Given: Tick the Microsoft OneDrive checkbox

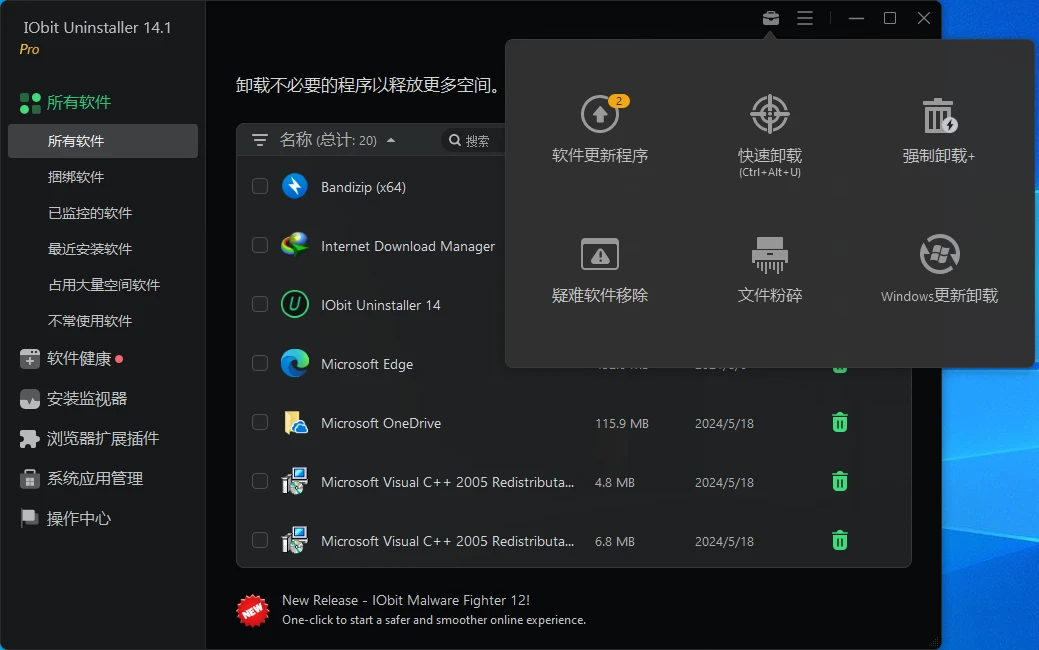Looking at the screenshot, I should click(x=260, y=422).
